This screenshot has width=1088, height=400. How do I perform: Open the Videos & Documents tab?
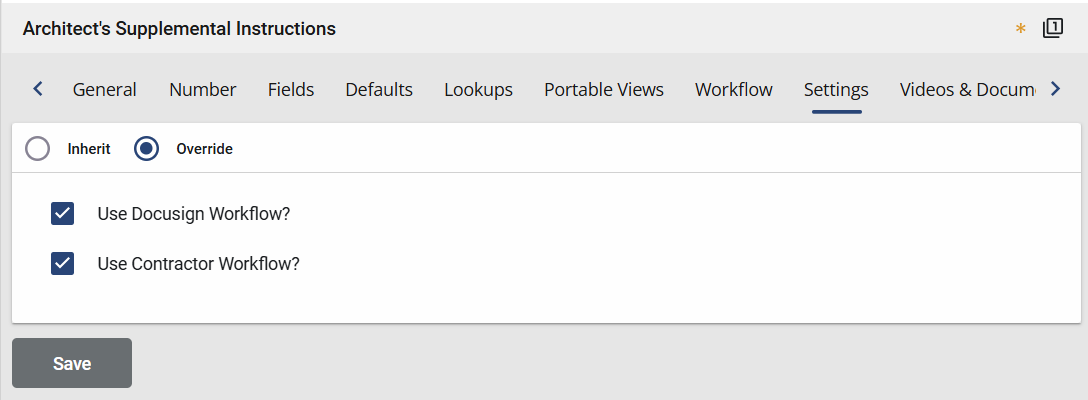(x=966, y=90)
